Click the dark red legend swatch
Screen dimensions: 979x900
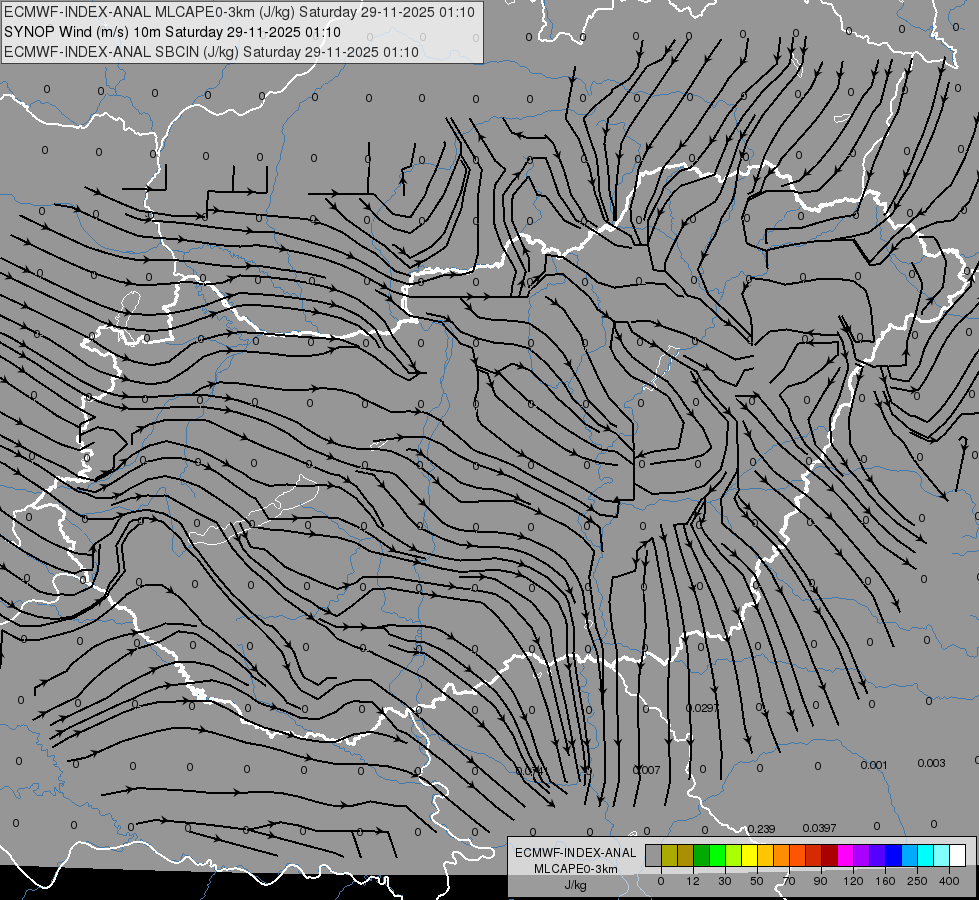click(x=830, y=855)
